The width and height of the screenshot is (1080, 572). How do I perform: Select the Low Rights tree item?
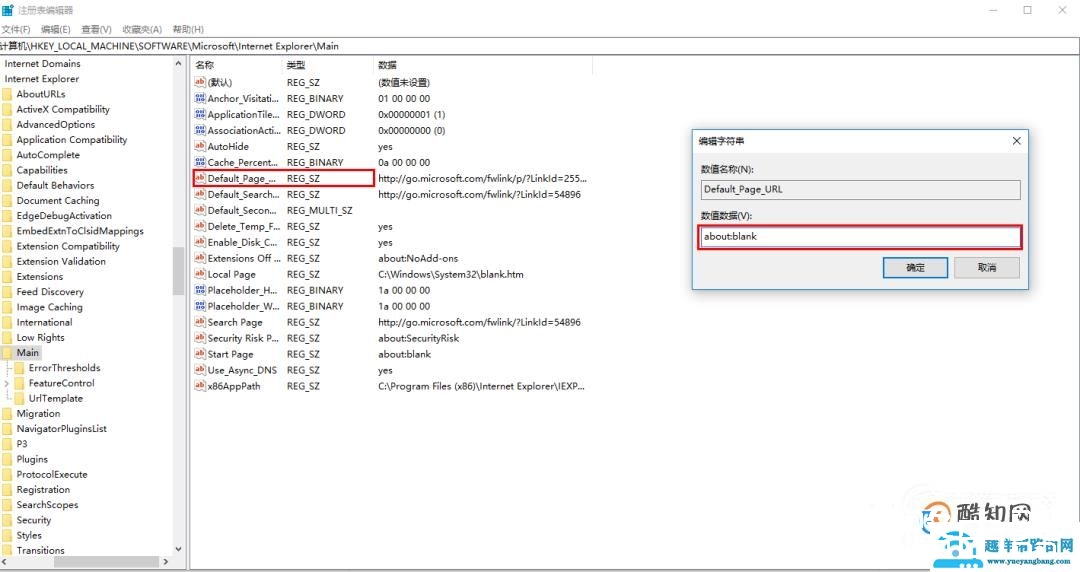click(x=41, y=338)
